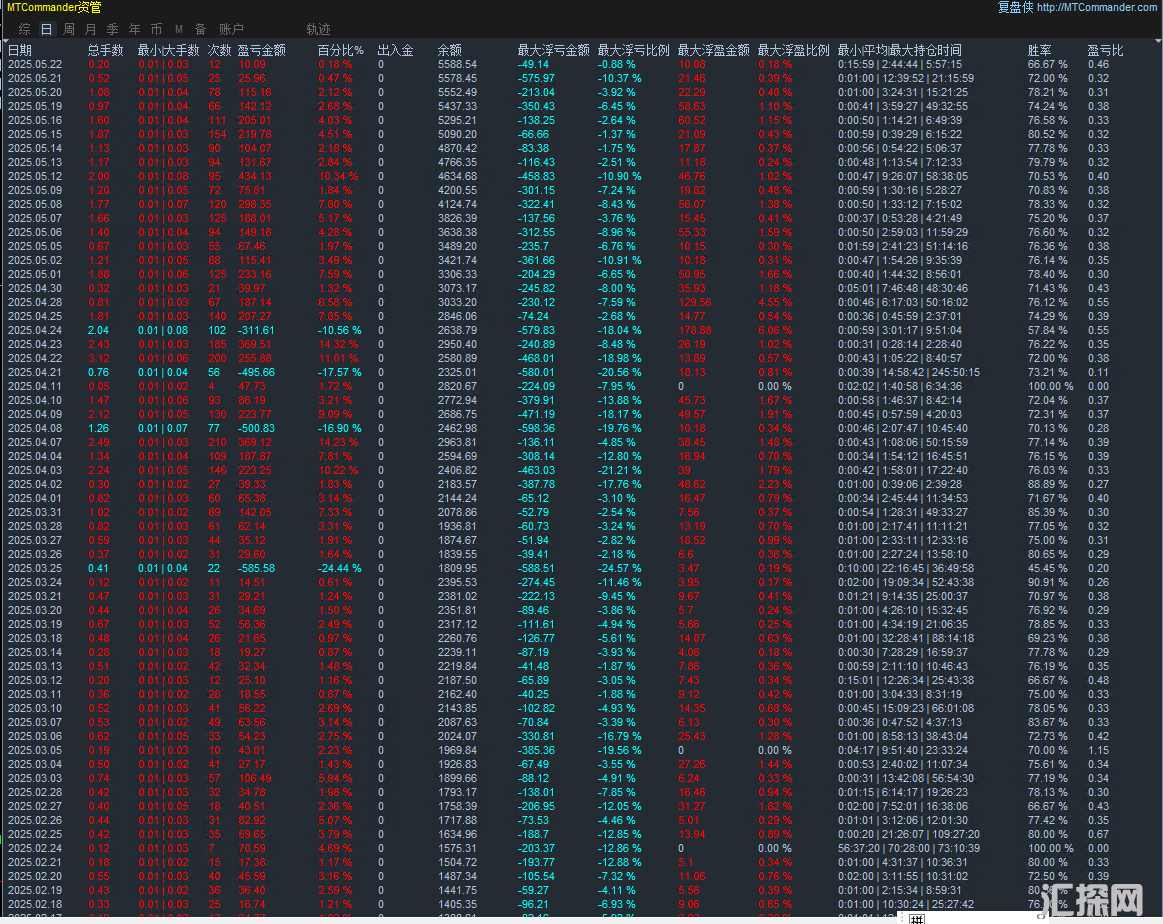The width and height of the screenshot is (1163, 924).
Task: Click the 拼 pinyin input method indicator
Action: (x=917, y=919)
